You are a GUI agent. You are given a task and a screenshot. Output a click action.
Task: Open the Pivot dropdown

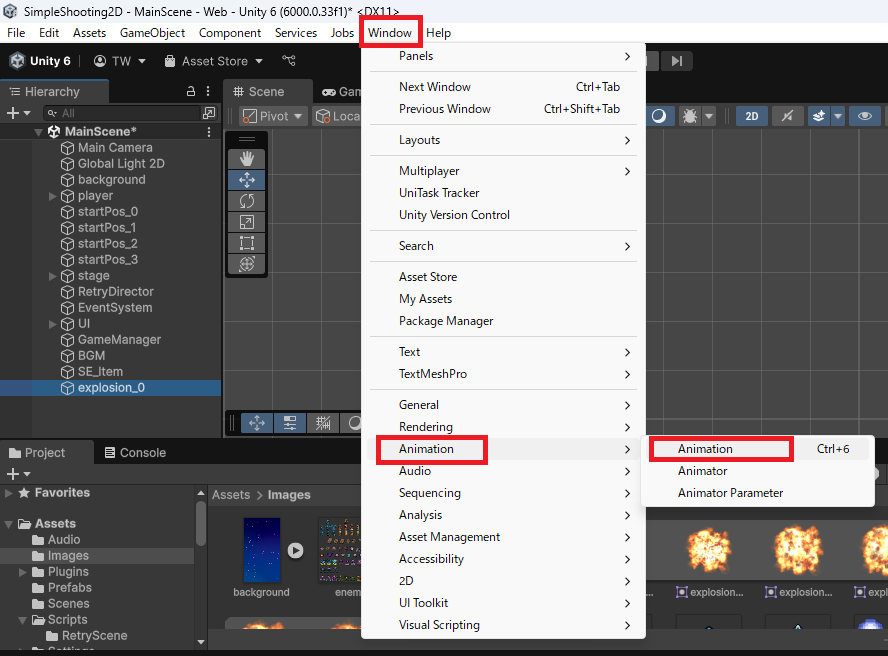pyautogui.click(x=274, y=116)
